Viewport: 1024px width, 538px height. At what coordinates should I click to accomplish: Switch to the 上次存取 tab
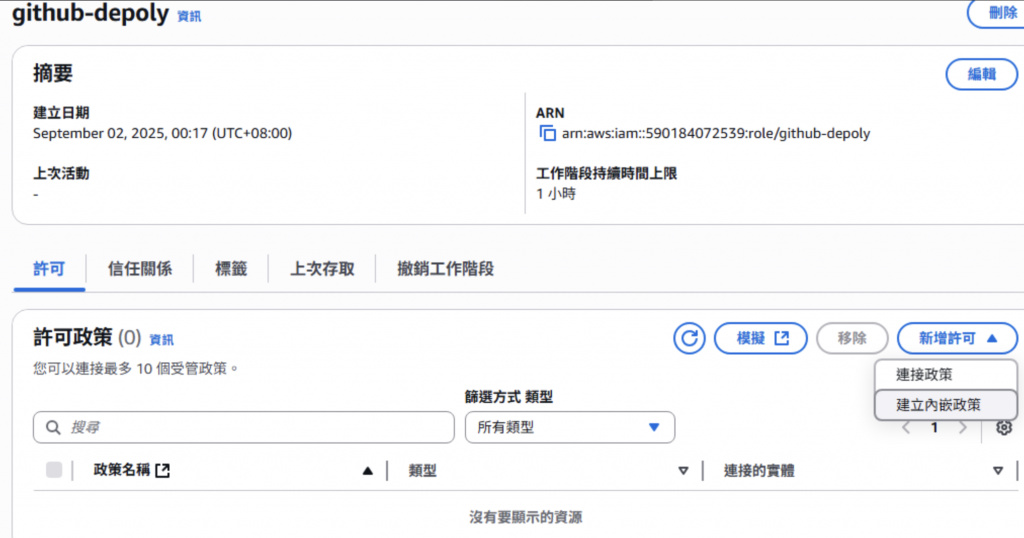point(322,269)
